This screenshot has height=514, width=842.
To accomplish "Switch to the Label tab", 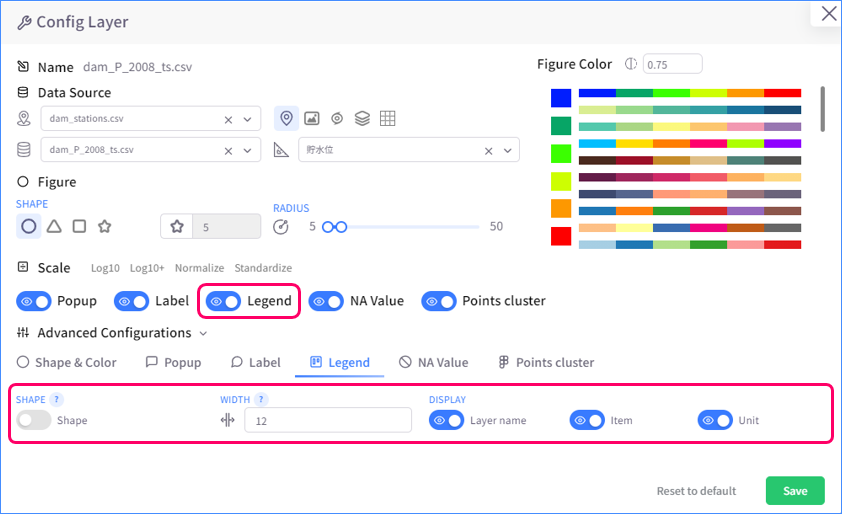I will tap(256, 363).
